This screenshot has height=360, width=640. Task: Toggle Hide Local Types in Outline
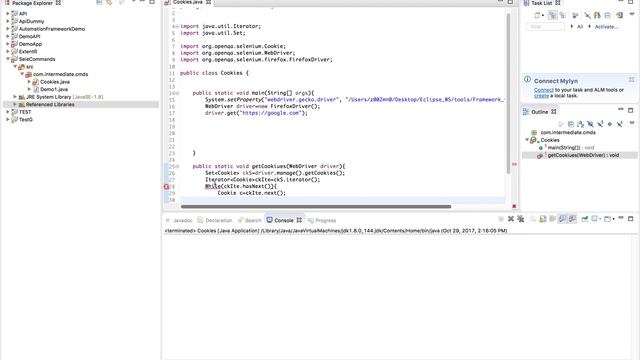(620, 124)
